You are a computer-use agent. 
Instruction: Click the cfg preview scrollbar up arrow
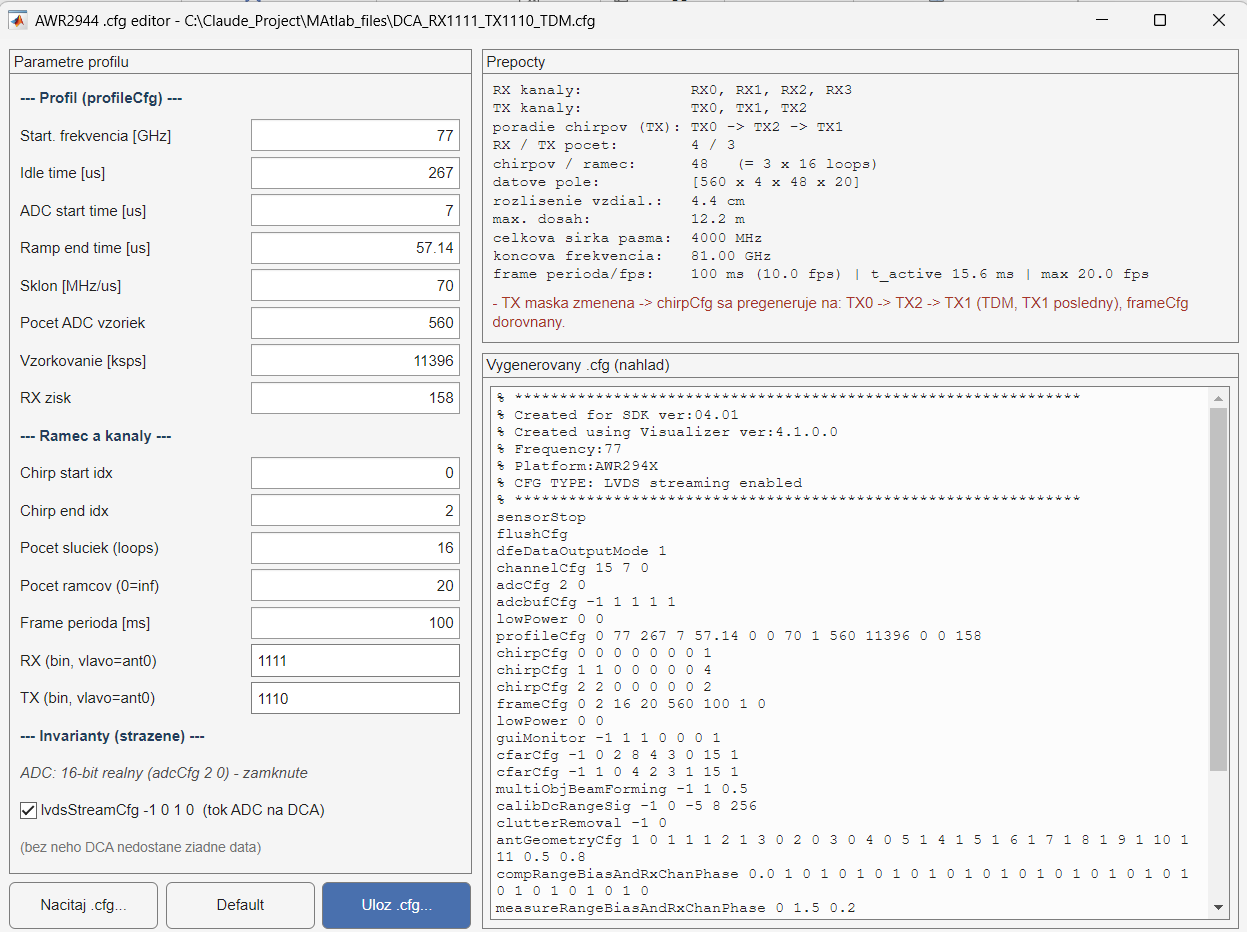click(1218, 398)
